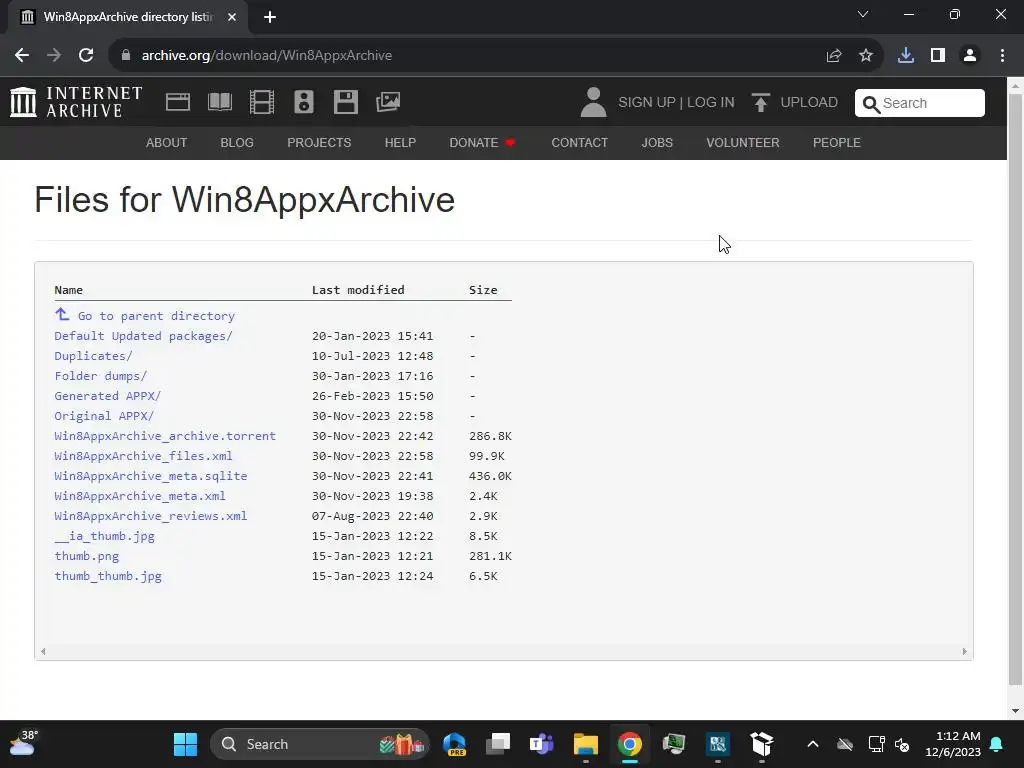Screen dimensions: 1024x768
Task: Download Win8AppxArchive_archive.torrent
Action: (x=165, y=436)
